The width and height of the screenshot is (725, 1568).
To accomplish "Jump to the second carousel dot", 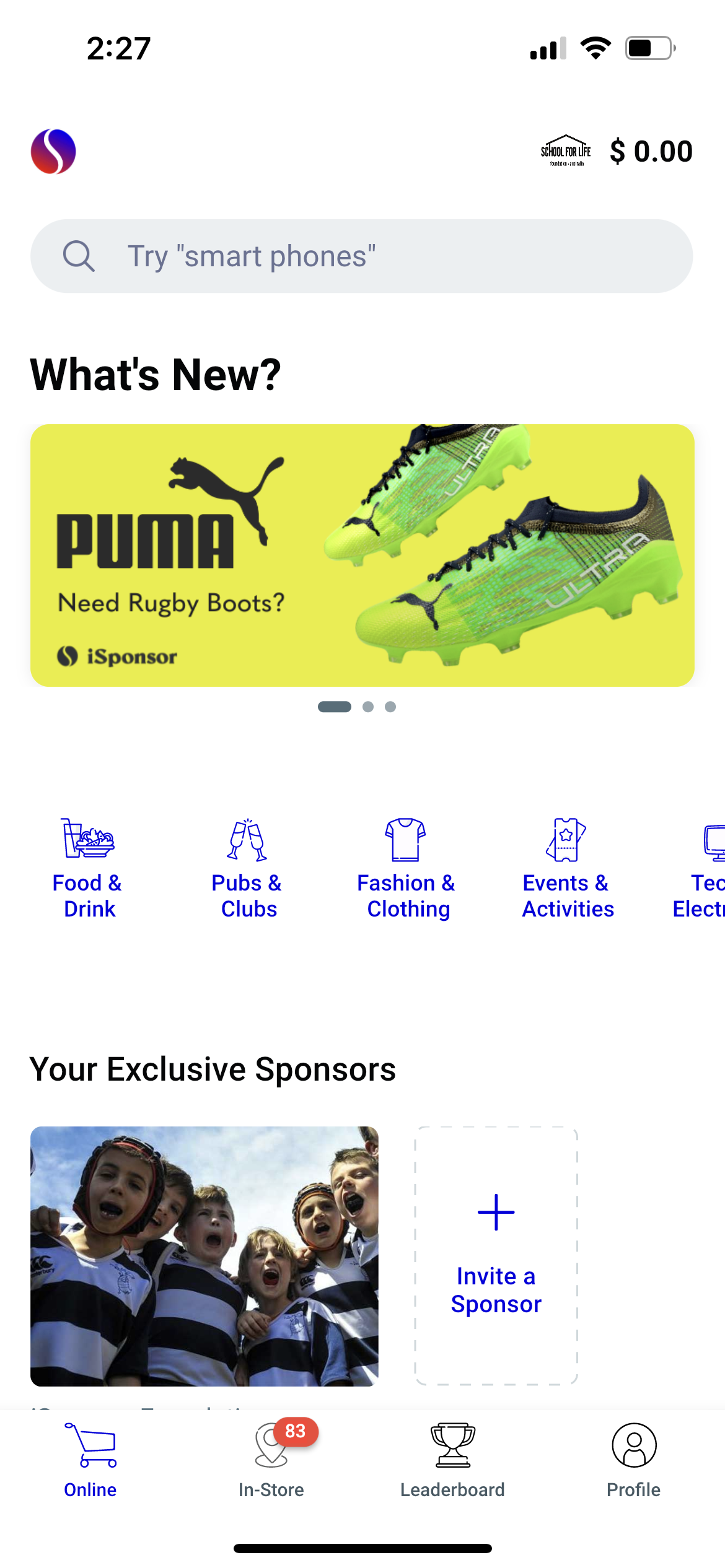I will point(368,707).
